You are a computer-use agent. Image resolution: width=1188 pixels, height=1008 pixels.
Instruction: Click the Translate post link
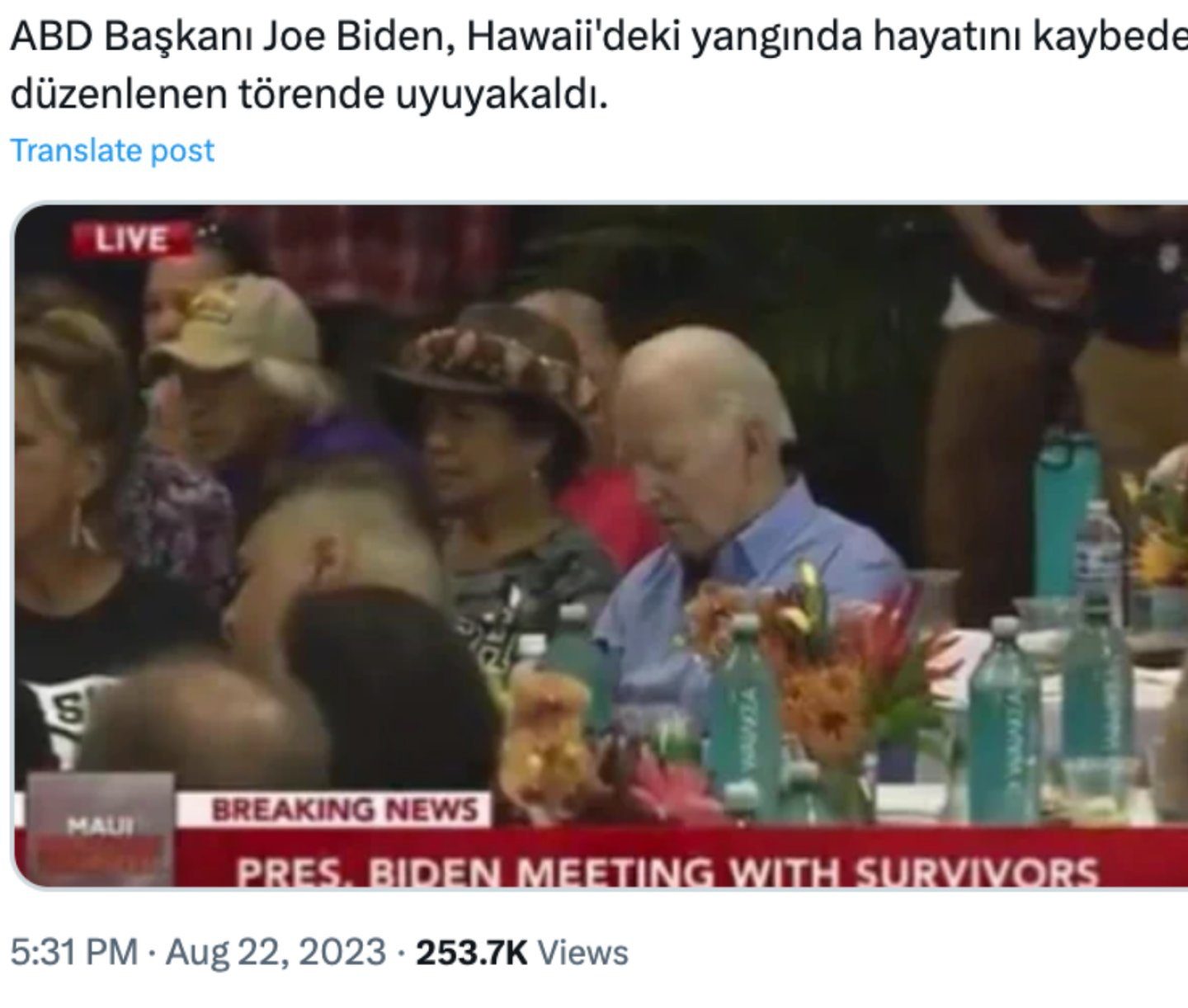[x=112, y=151]
